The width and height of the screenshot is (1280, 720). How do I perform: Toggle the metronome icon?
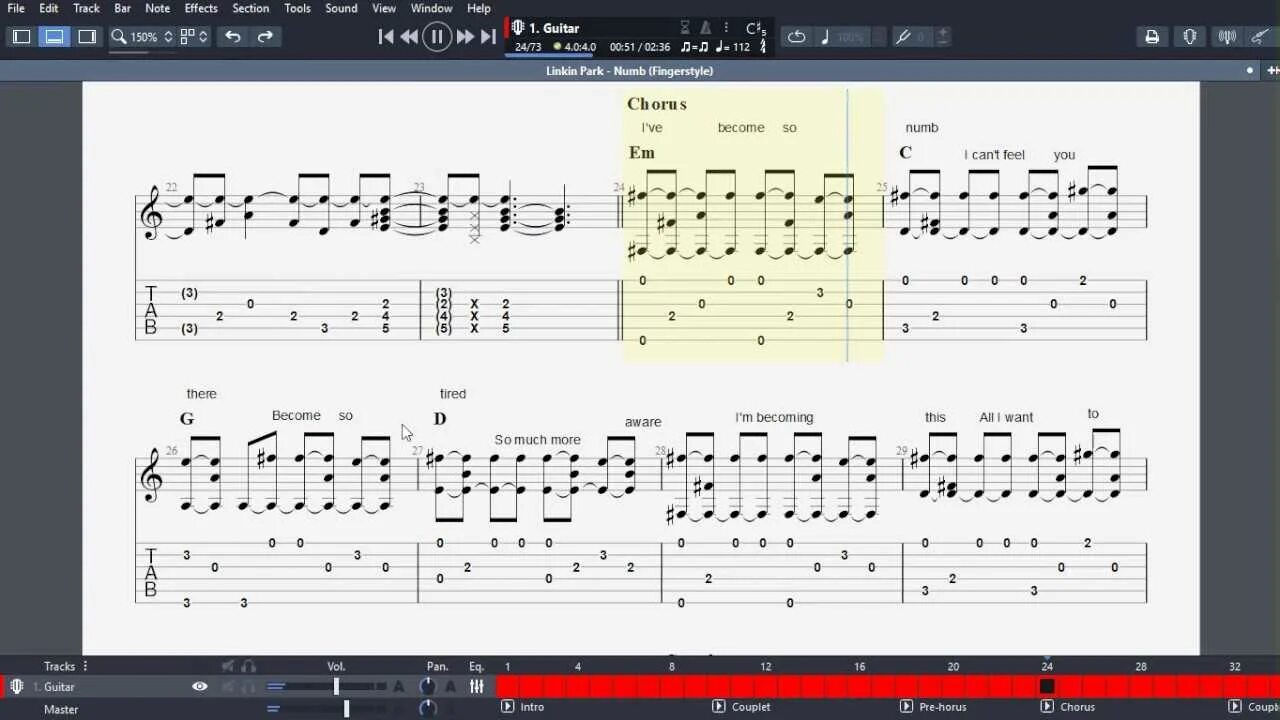[706, 28]
